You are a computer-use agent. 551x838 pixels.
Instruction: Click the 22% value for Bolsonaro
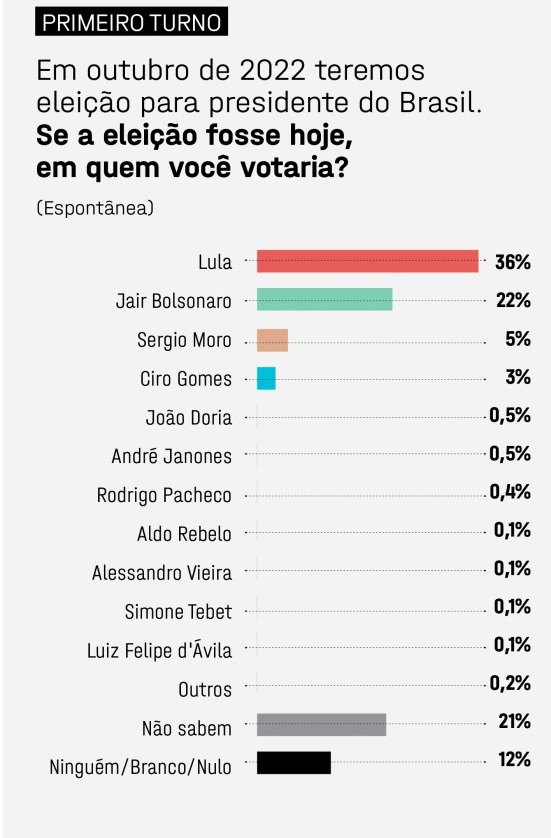point(513,300)
